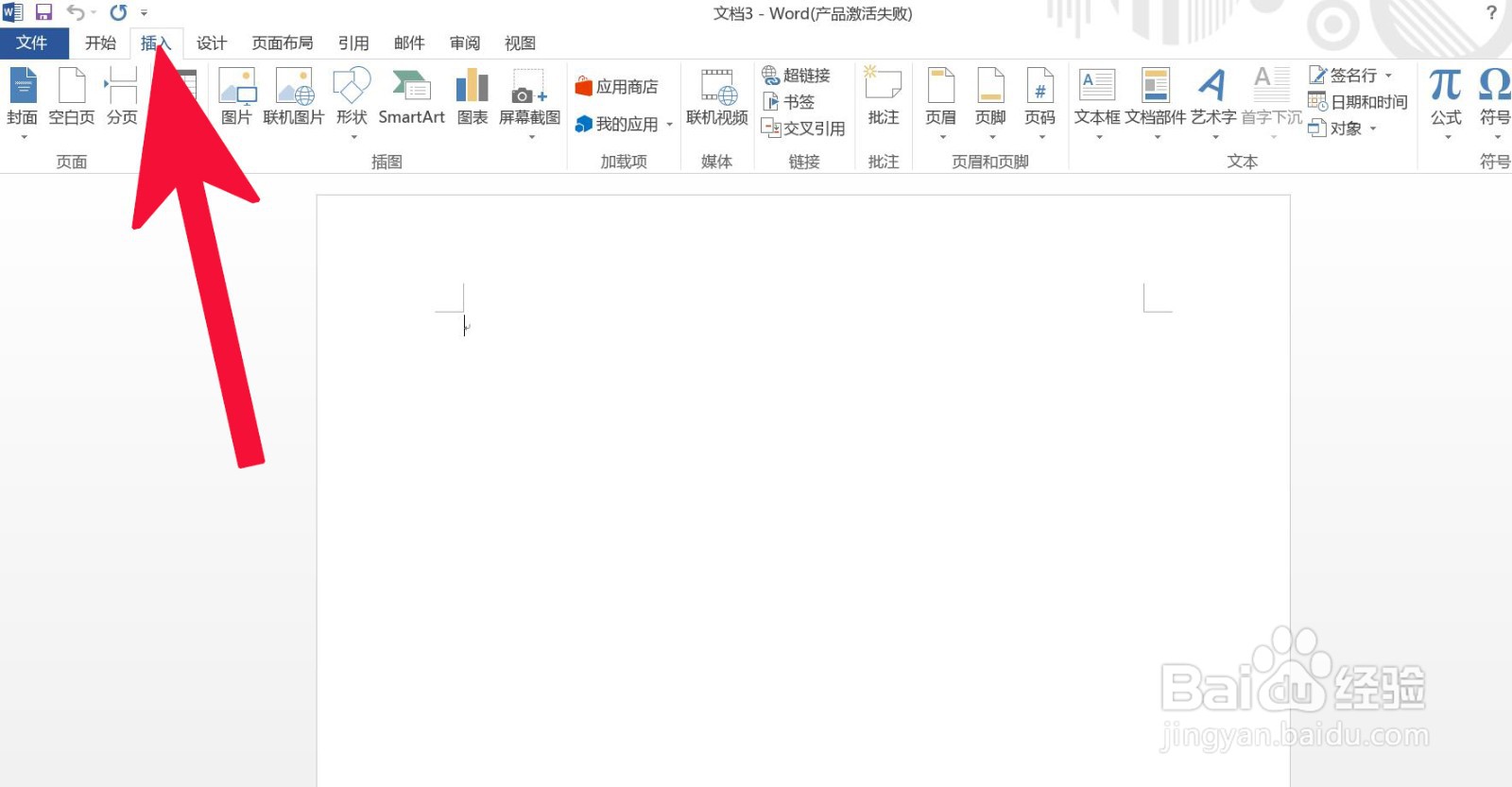
Task: Insert a cover page with 封面
Action: click(x=23, y=95)
